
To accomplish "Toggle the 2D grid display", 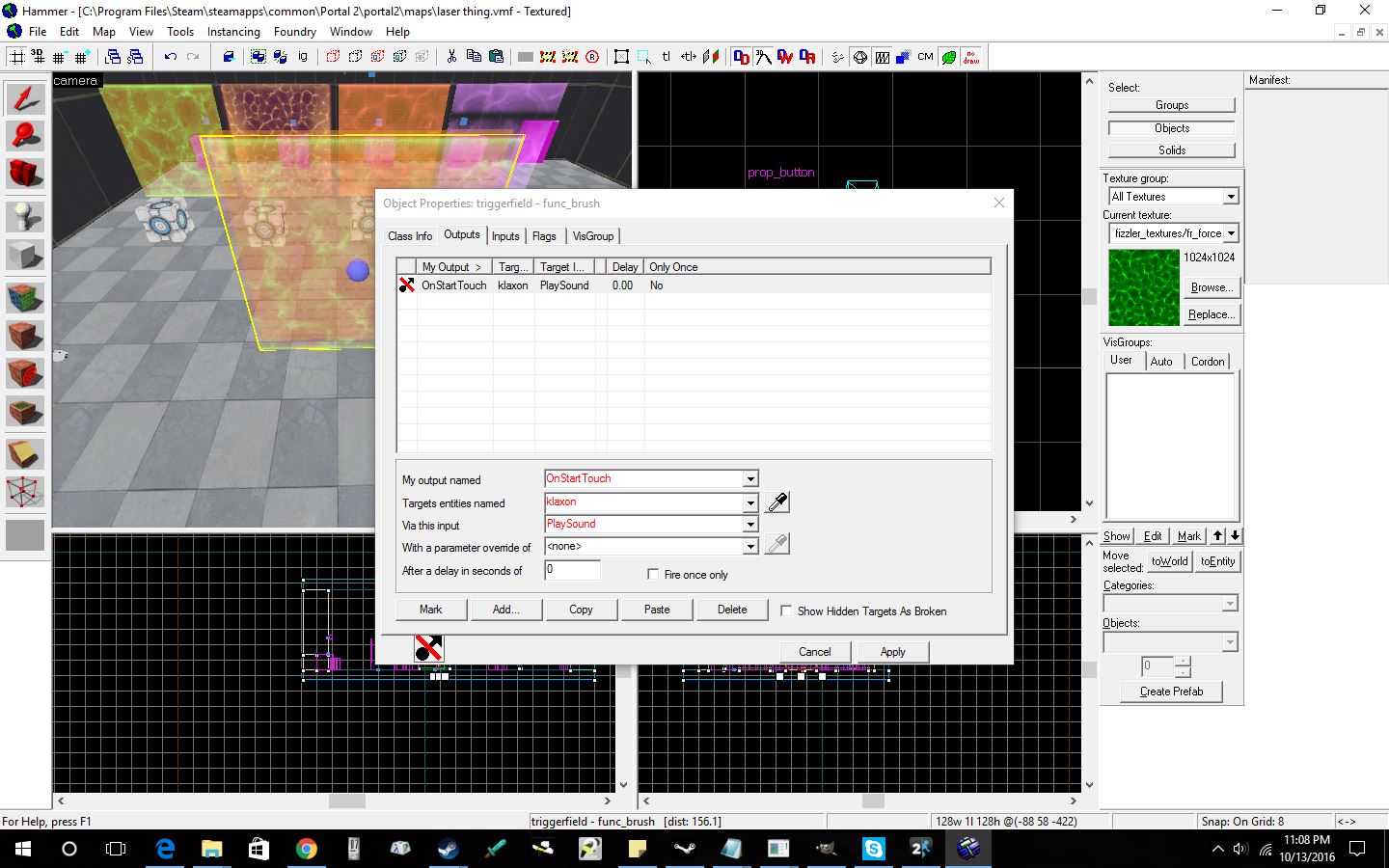I will point(16,57).
